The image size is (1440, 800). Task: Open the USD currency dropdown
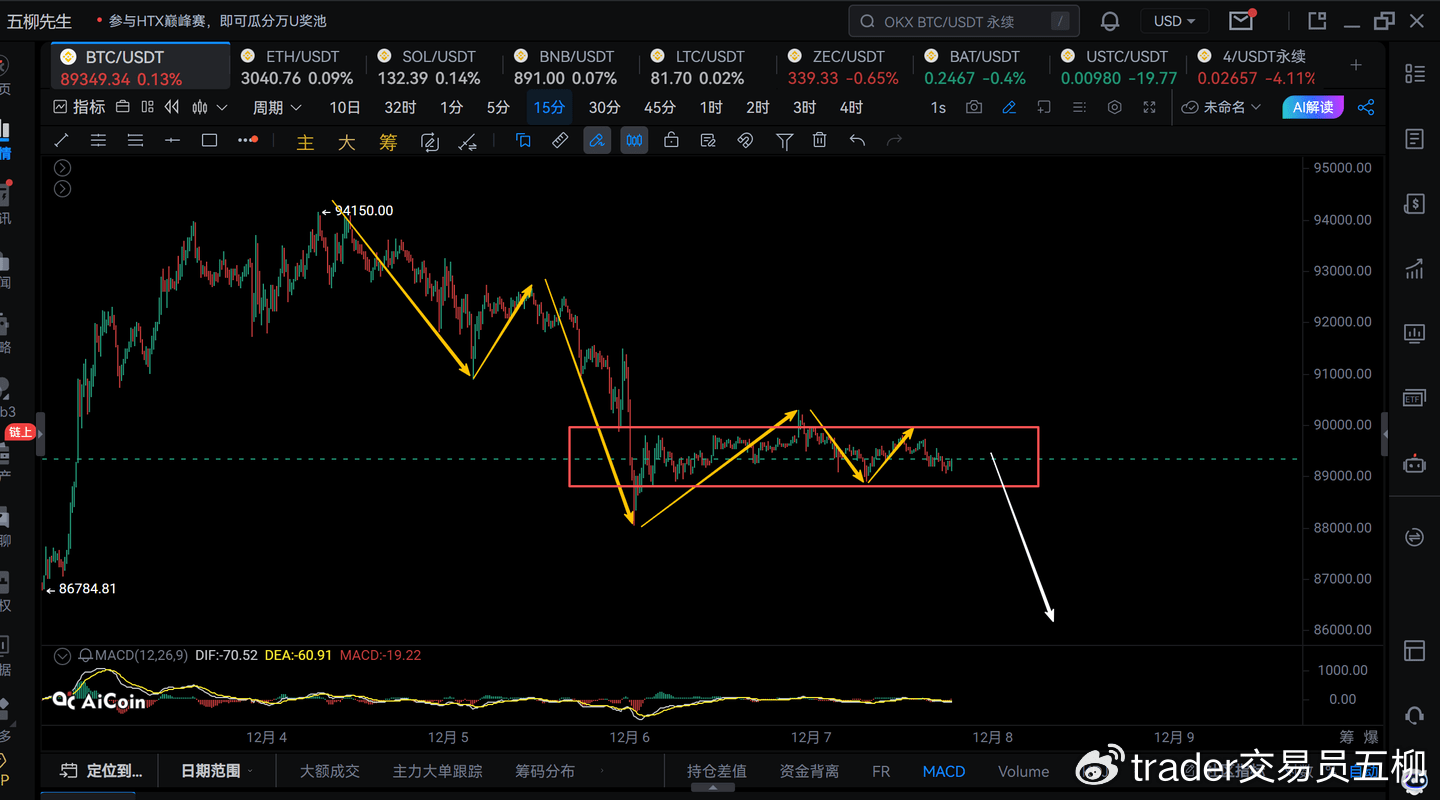point(1174,21)
